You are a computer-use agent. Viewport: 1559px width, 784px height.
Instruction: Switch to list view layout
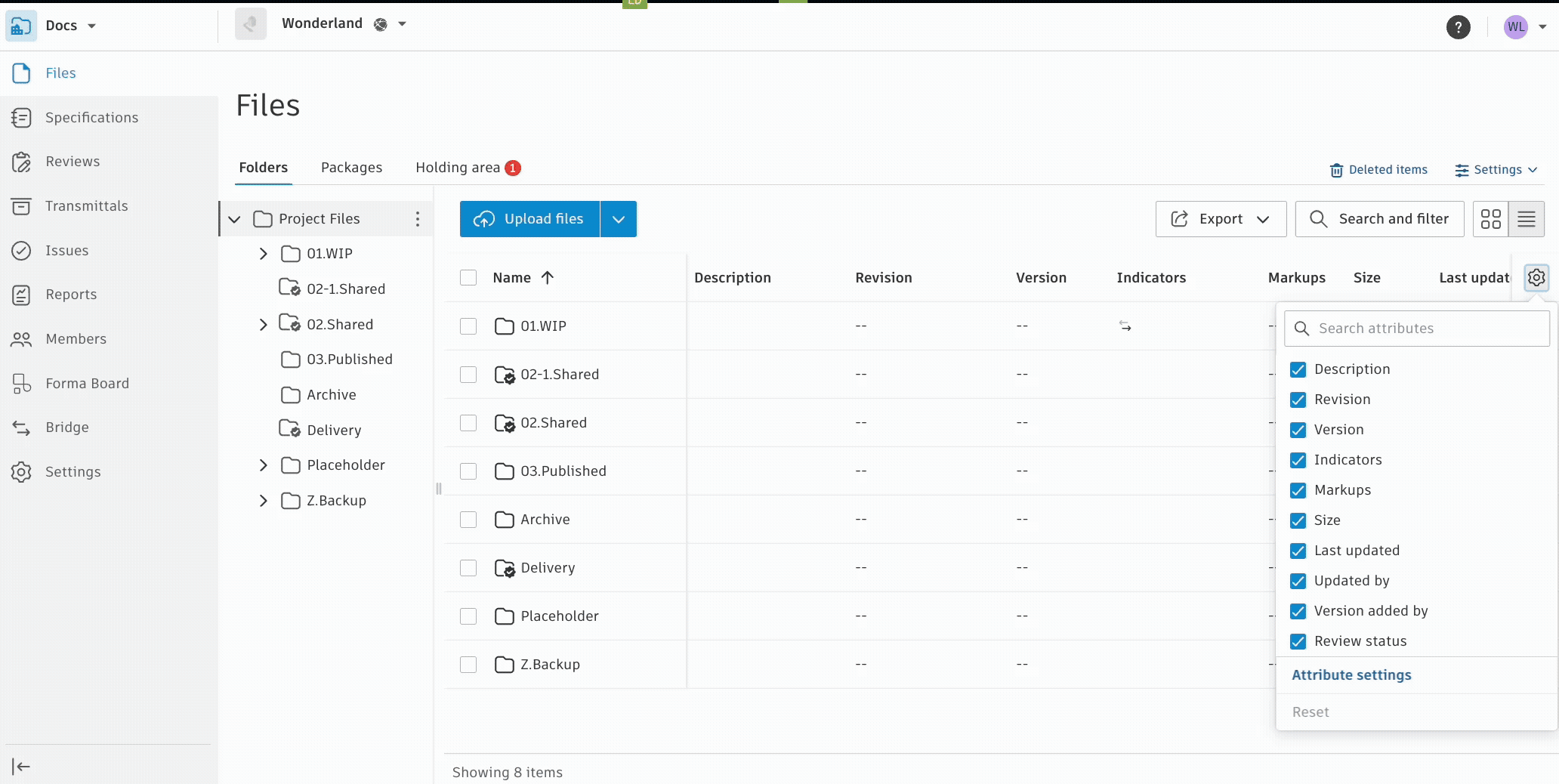point(1526,219)
